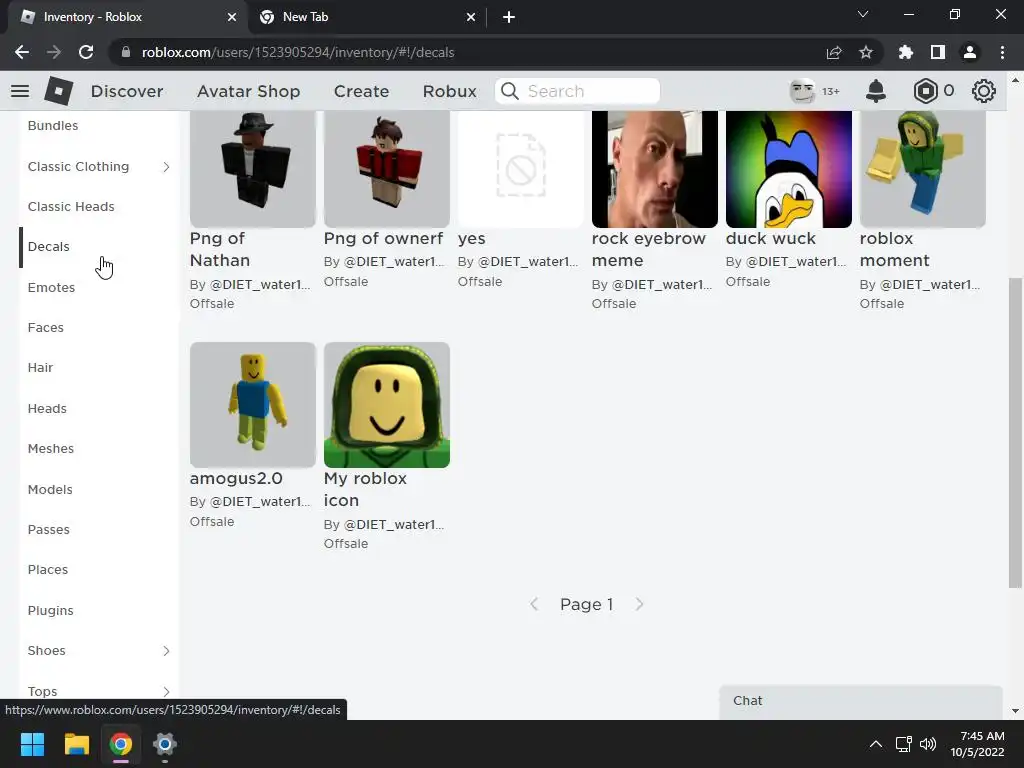Close the New Tab browser tab
The height and width of the screenshot is (768, 1024).
(471, 18)
